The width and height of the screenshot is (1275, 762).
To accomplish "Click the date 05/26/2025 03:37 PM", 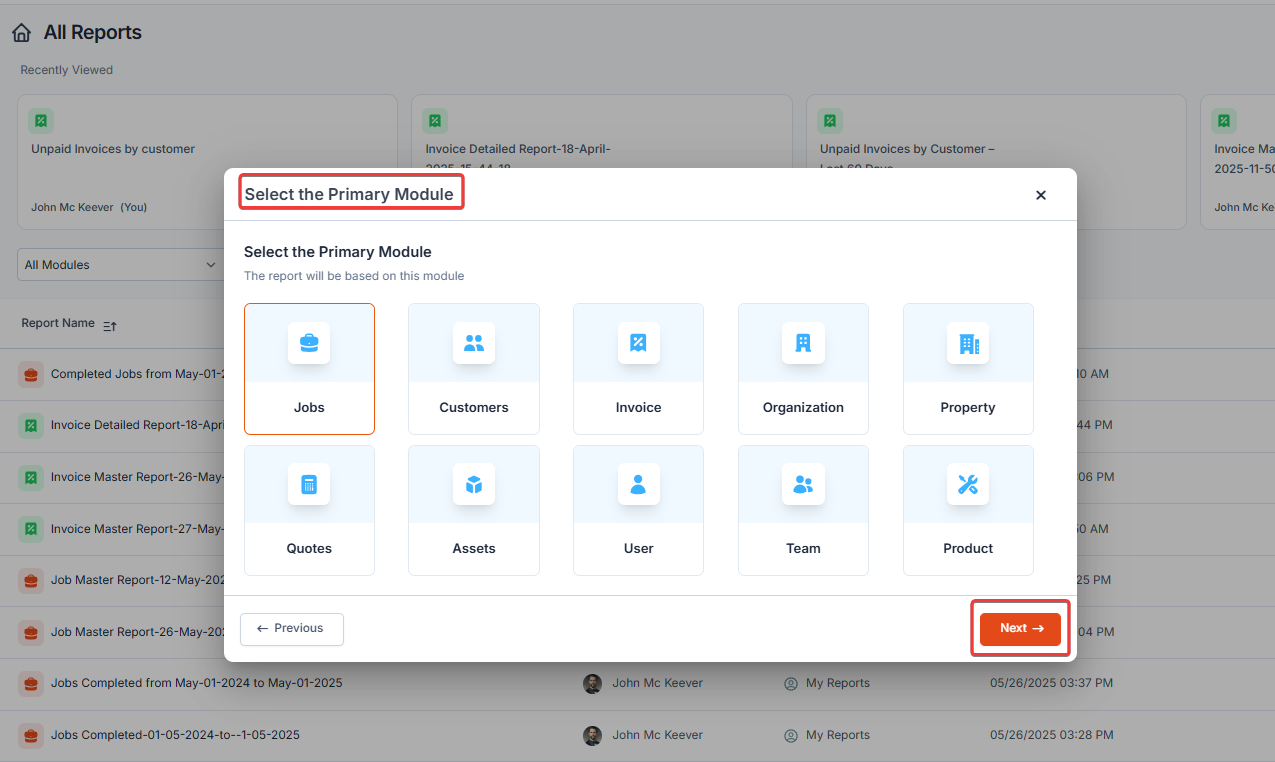I will [x=1051, y=683].
